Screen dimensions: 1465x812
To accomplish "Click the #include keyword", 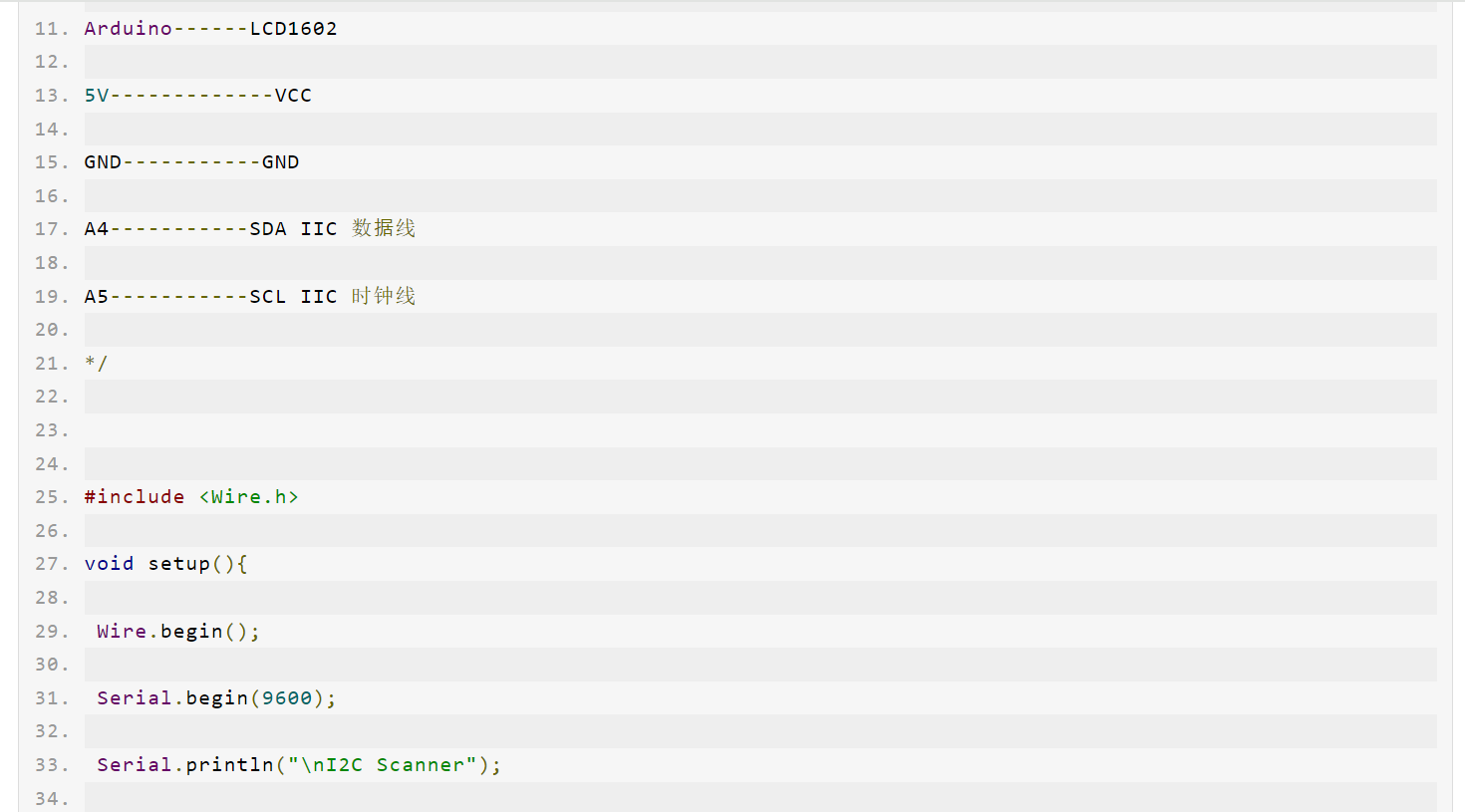I will tap(135, 497).
